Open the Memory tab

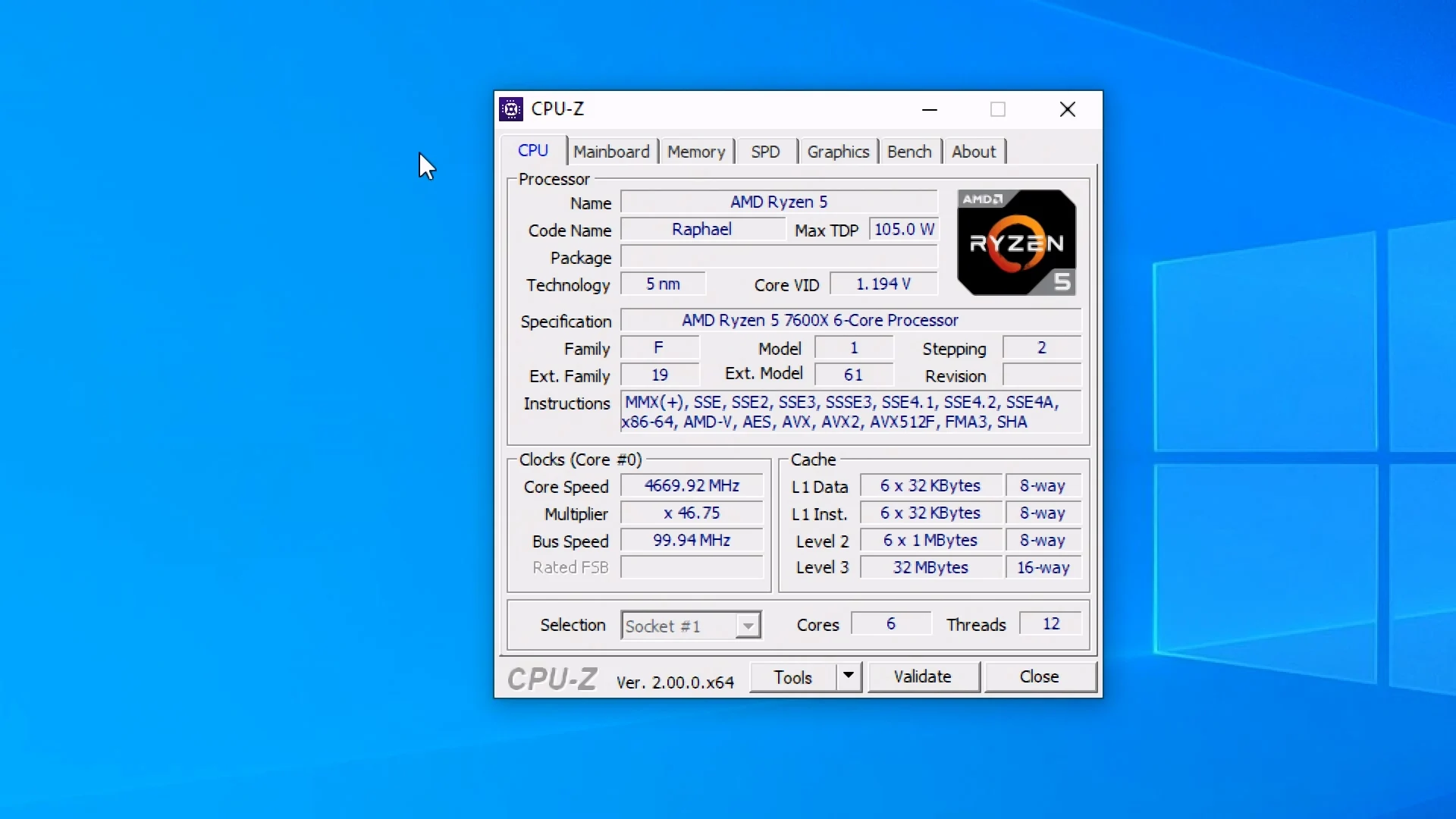696,152
